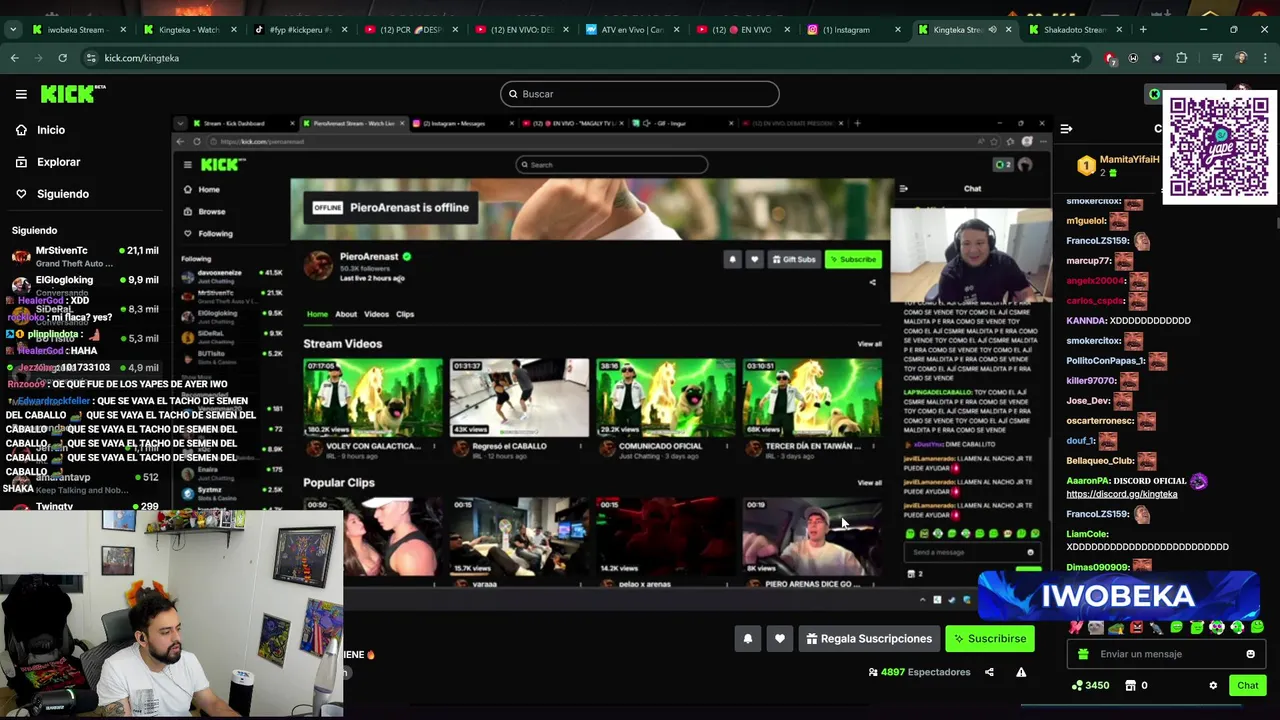Image resolution: width=1280 pixels, height=720 pixels.
Task: Open the Kick sidebar hamburger menu
Action: [x=21, y=94]
